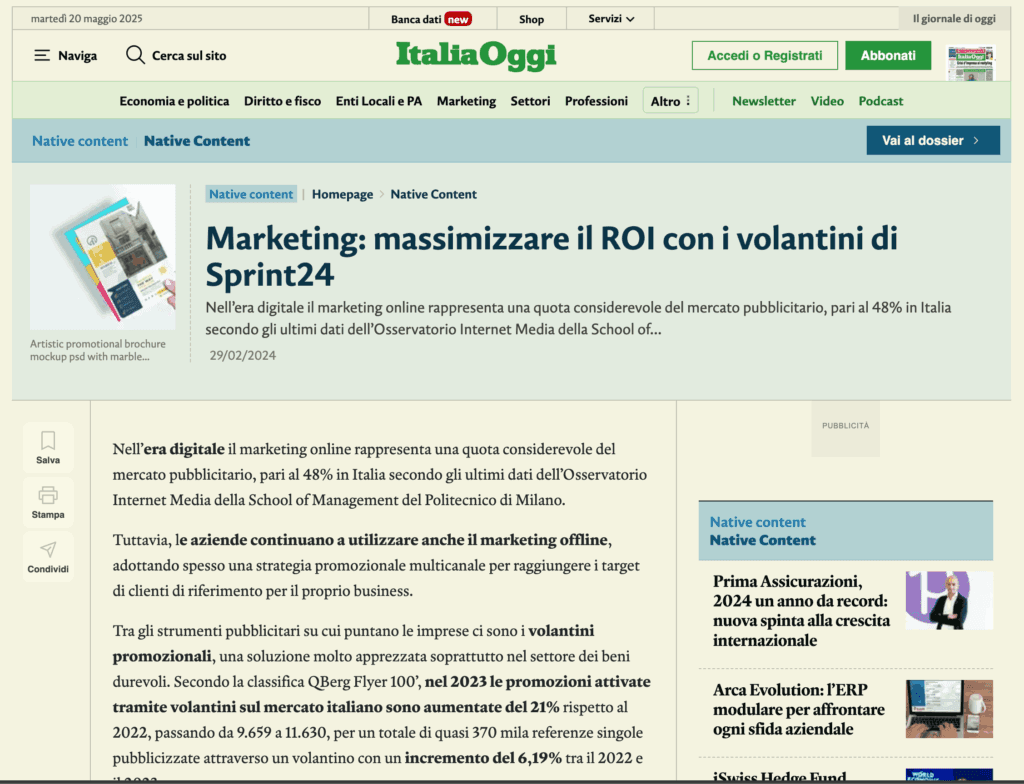Open the Arca Evolution article thumbnail
The width and height of the screenshot is (1024, 784).
click(948, 708)
